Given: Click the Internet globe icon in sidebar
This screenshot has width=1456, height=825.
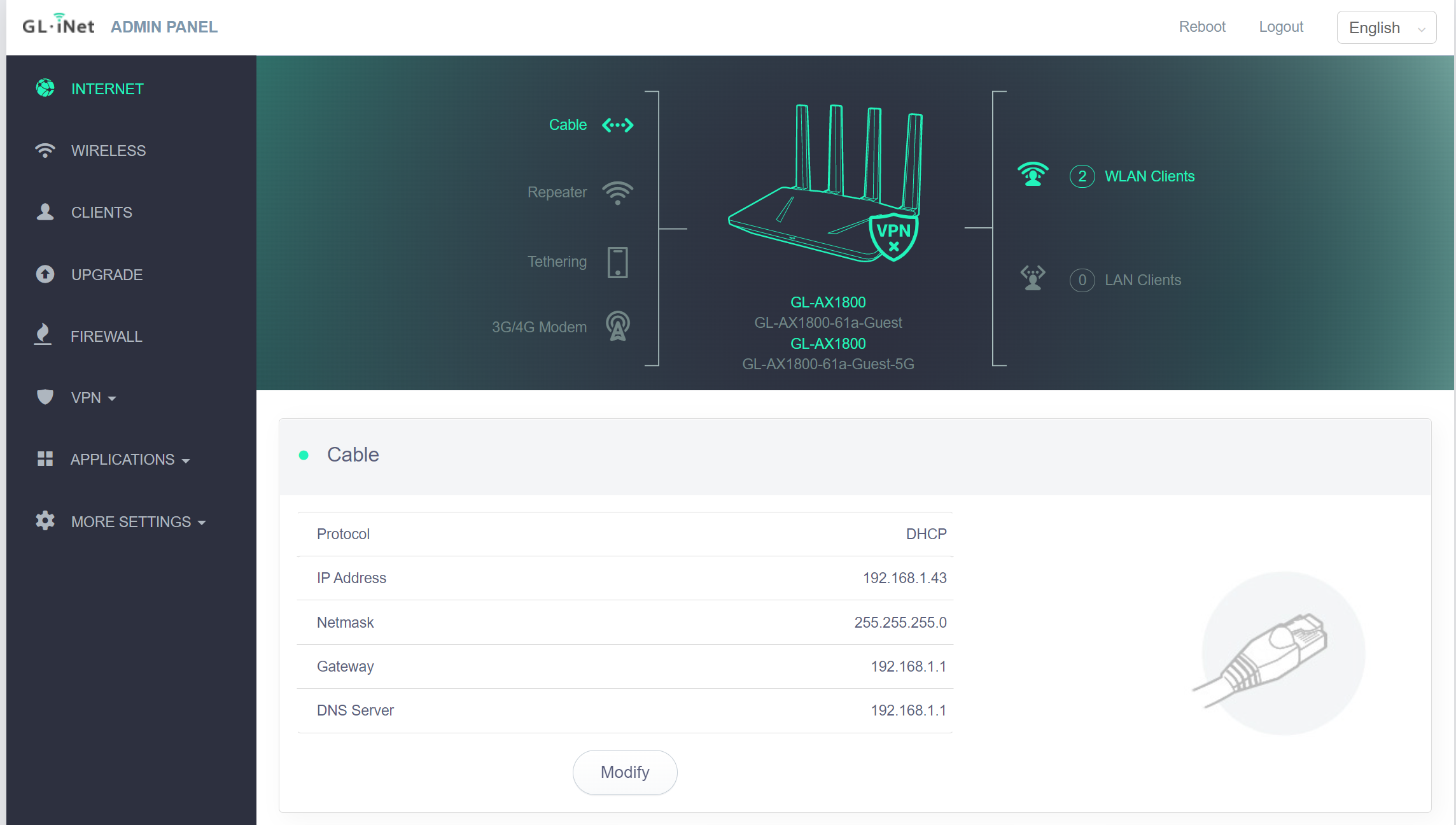Looking at the screenshot, I should coord(45,88).
